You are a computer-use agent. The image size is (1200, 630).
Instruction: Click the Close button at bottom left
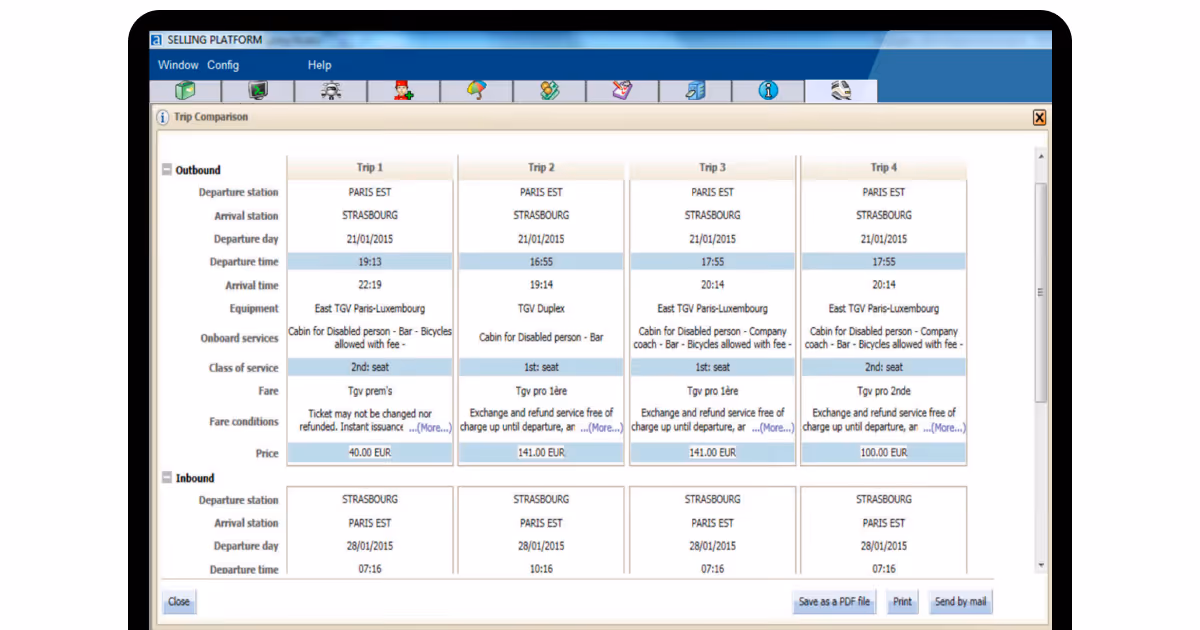coord(179,602)
